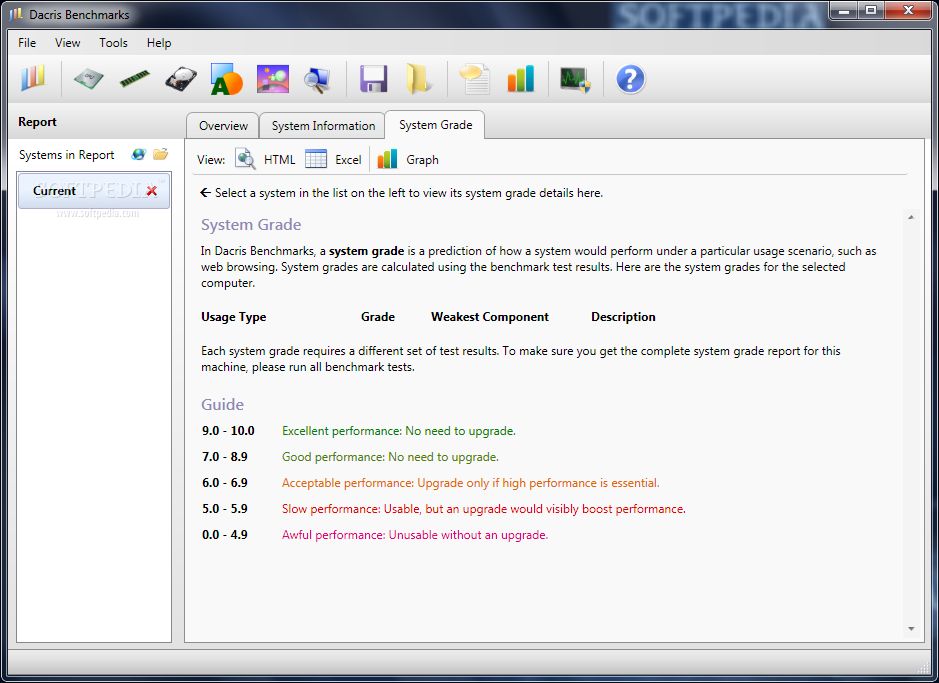Click the 7.0 - 8.9 grade range
Viewport: 939px width, 683px height.
[225, 457]
